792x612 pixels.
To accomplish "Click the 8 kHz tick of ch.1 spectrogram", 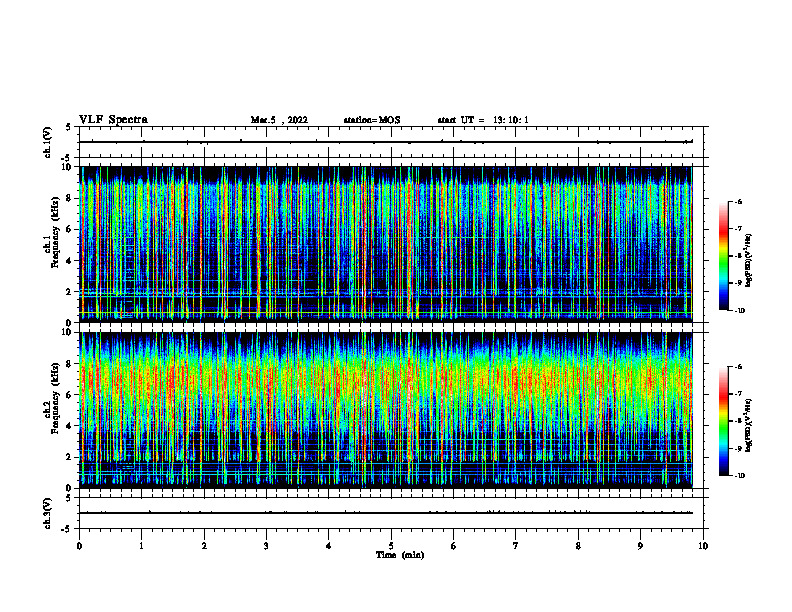I will (x=70, y=198).
